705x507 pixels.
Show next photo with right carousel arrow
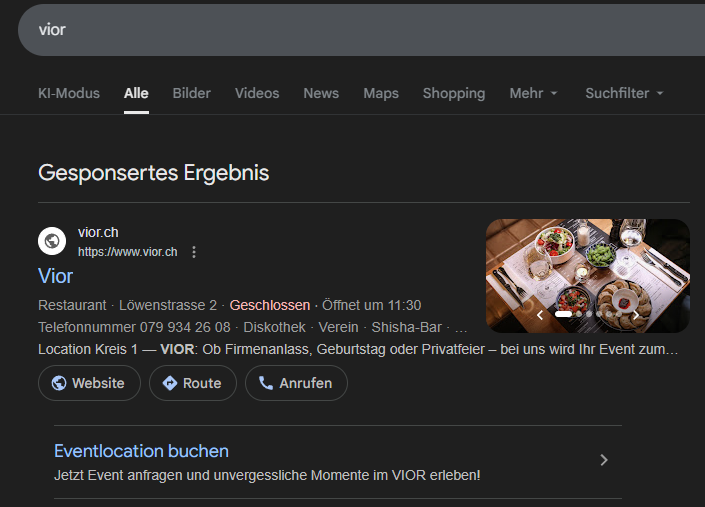click(635, 315)
